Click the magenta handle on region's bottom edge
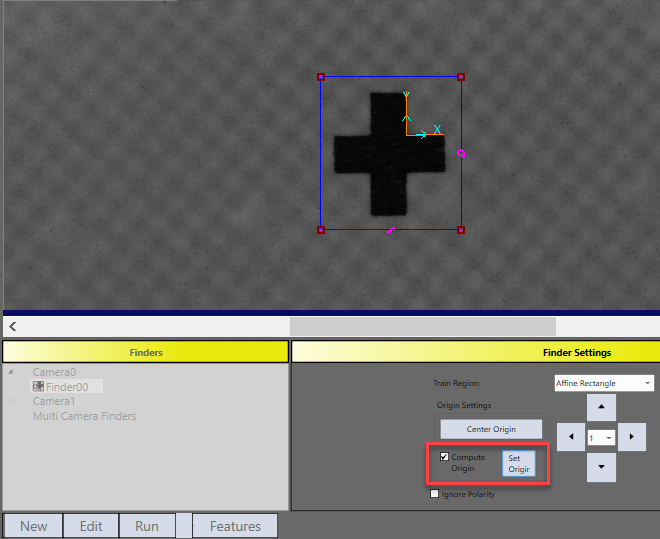 coord(391,230)
